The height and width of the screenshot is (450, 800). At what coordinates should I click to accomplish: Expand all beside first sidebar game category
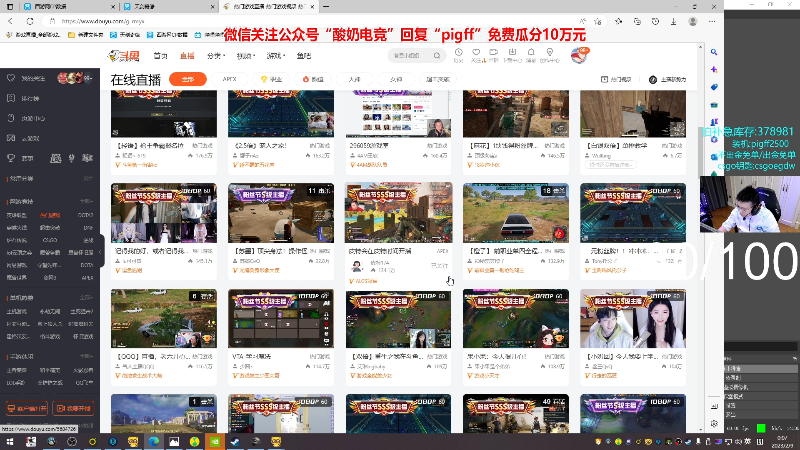click(x=86, y=202)
